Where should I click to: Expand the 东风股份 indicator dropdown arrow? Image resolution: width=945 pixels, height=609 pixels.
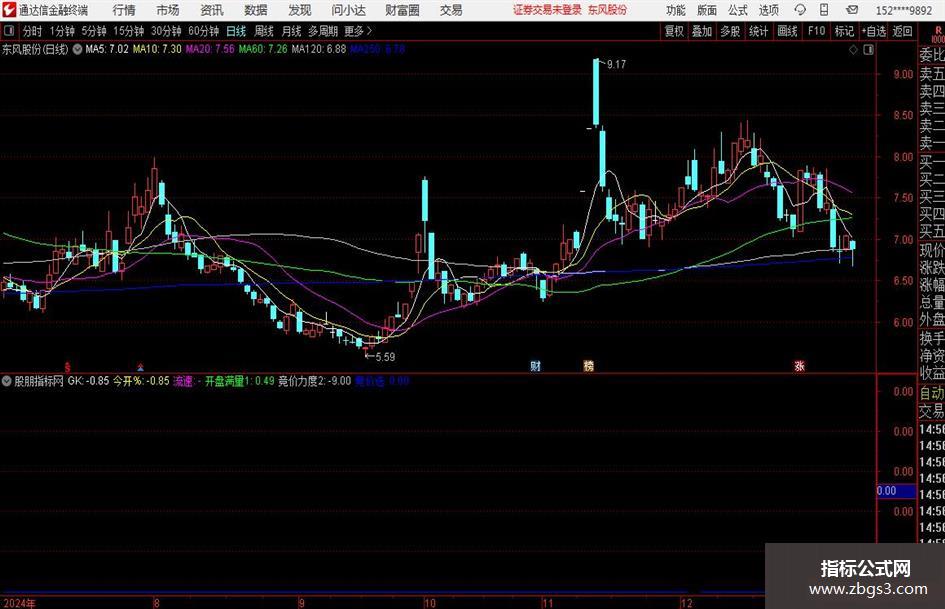77,49
